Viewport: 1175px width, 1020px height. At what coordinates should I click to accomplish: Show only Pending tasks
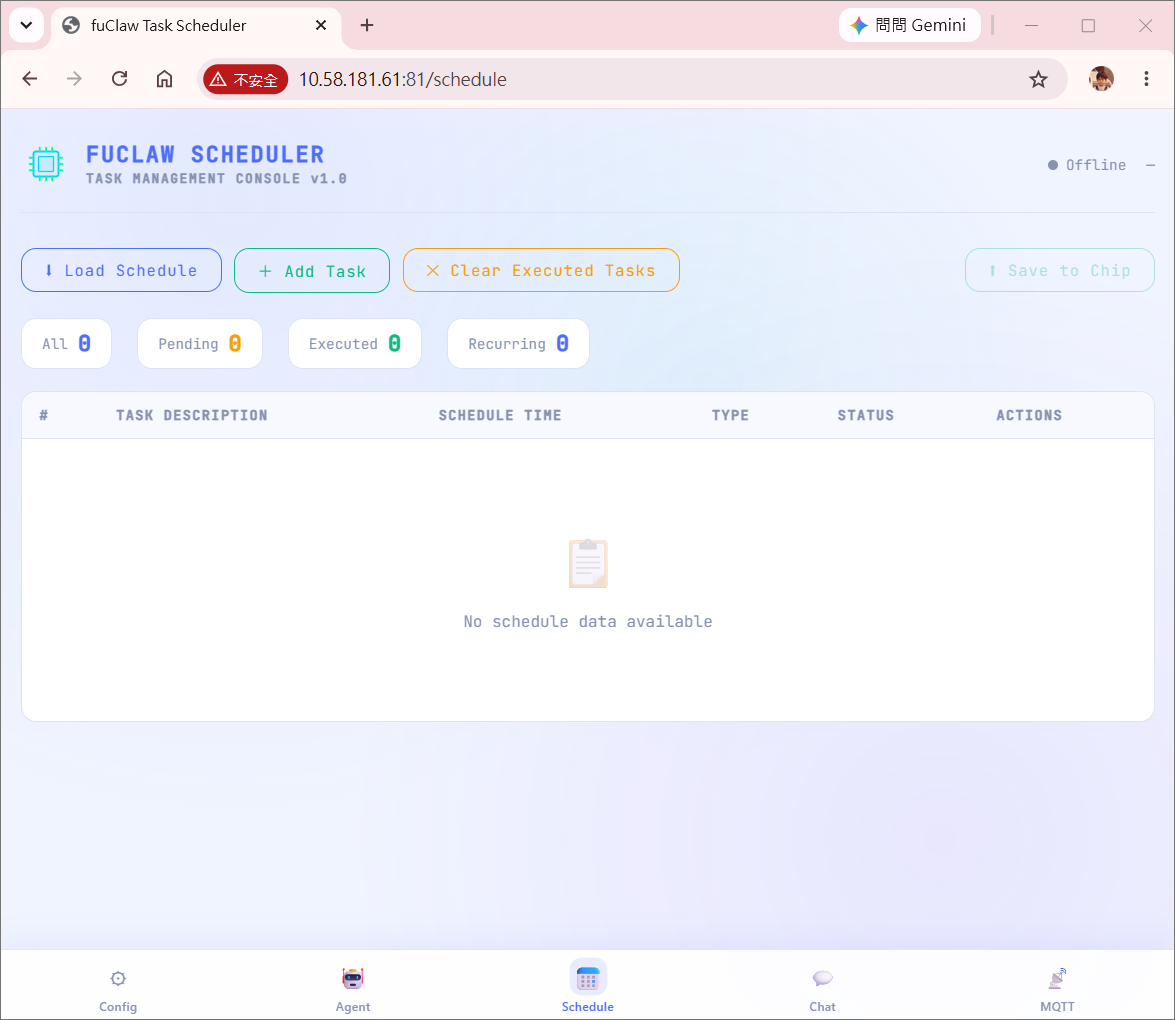[x=200, y=343]
